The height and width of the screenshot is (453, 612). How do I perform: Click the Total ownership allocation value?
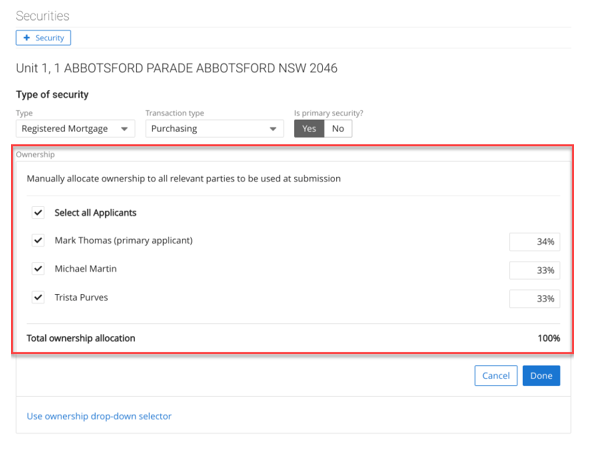pos(548,338)
